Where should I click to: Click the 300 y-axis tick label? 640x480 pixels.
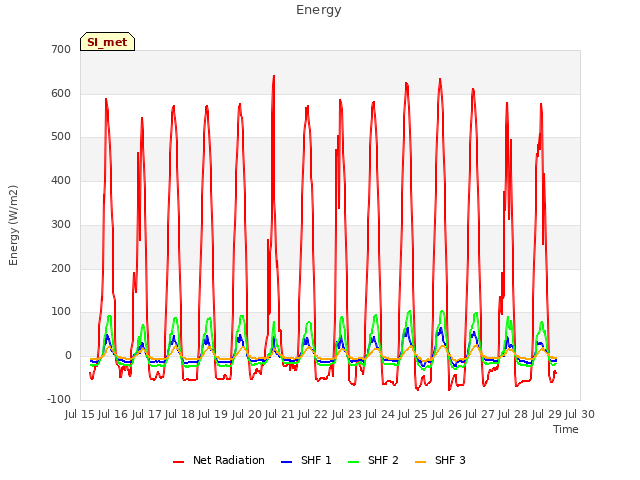[x=61, y=224]
